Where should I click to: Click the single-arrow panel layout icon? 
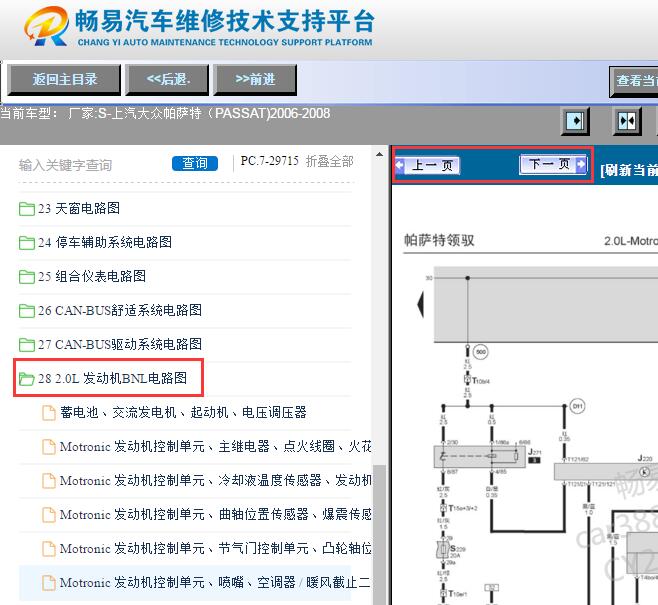(x=575, y=121)
